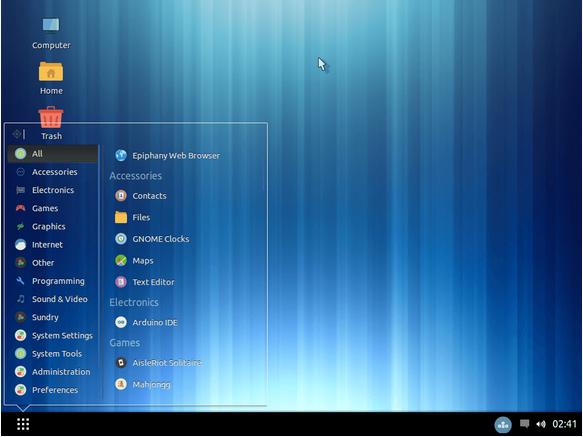Open the notifications tray icon

click(524, 424)
